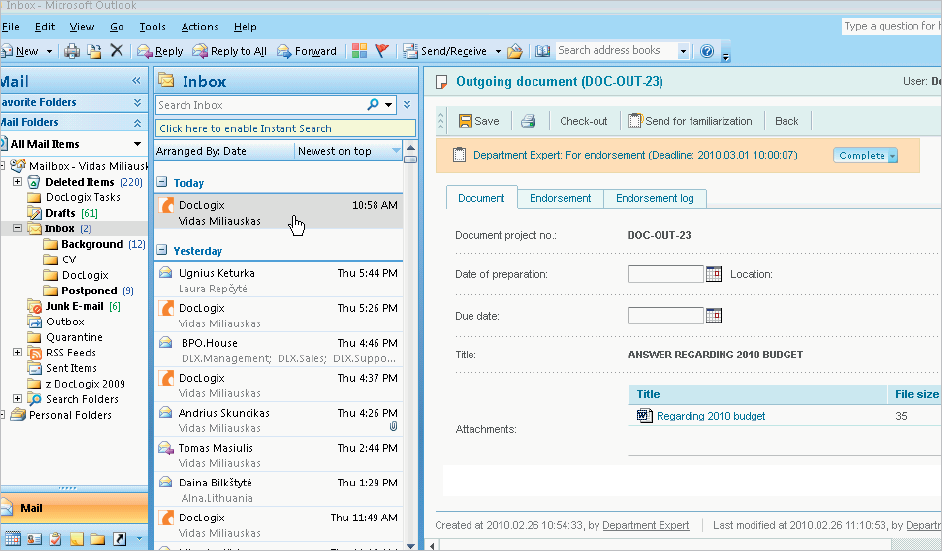This screenshot has height=551, width=942.
Task: Click the Inbox folder icon in header
Action: coord(166,81)
